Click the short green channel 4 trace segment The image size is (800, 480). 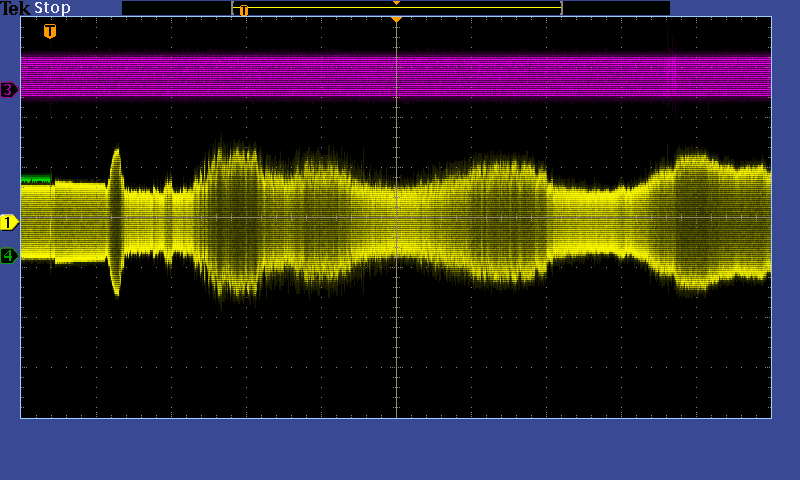coord(36,179)
